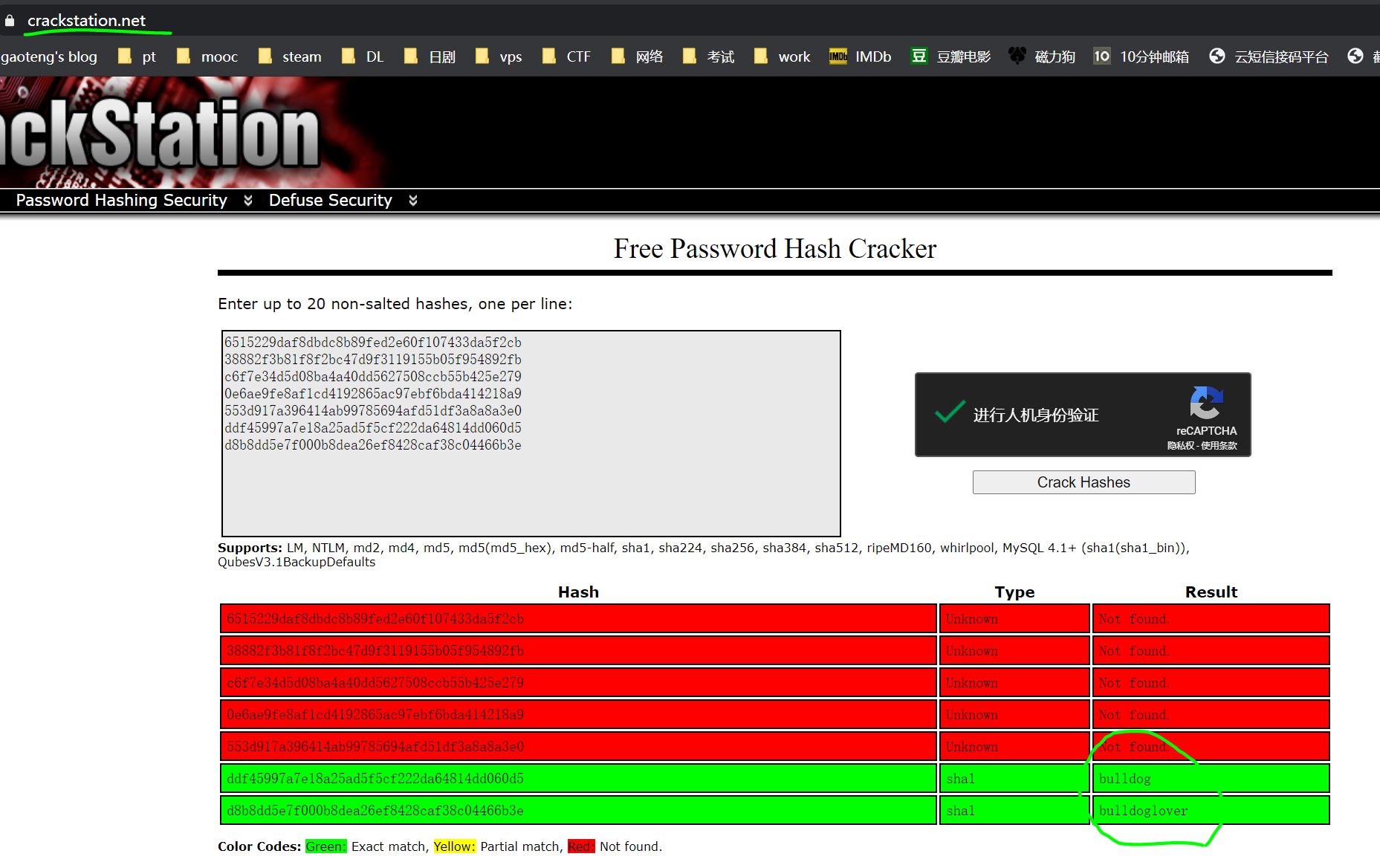Click the reCAPTCHA logo icon
The width and height of the screenshot is (1380, 868).
(1206, 403)
